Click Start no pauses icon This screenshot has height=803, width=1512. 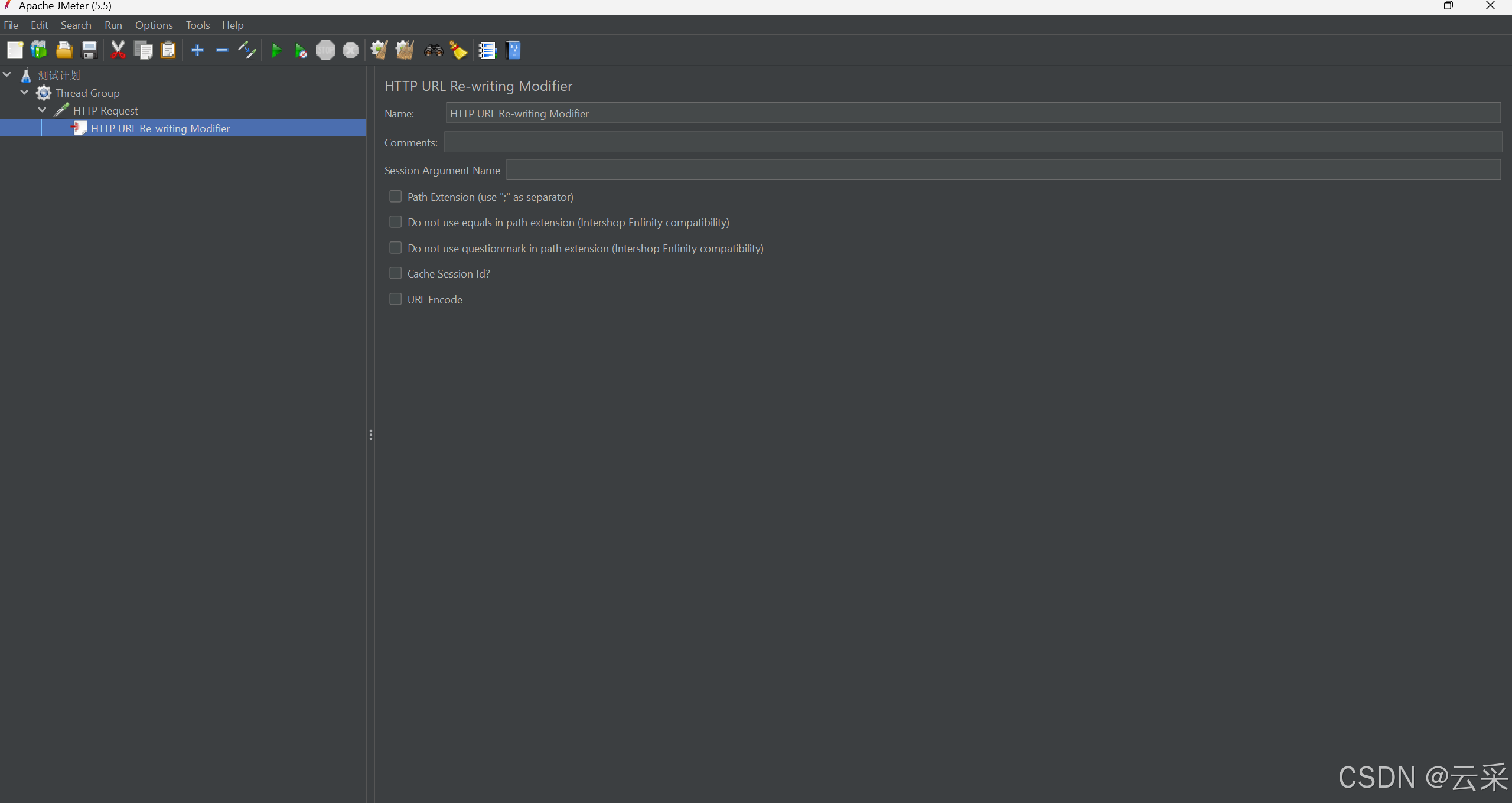[x=301, y=51]
